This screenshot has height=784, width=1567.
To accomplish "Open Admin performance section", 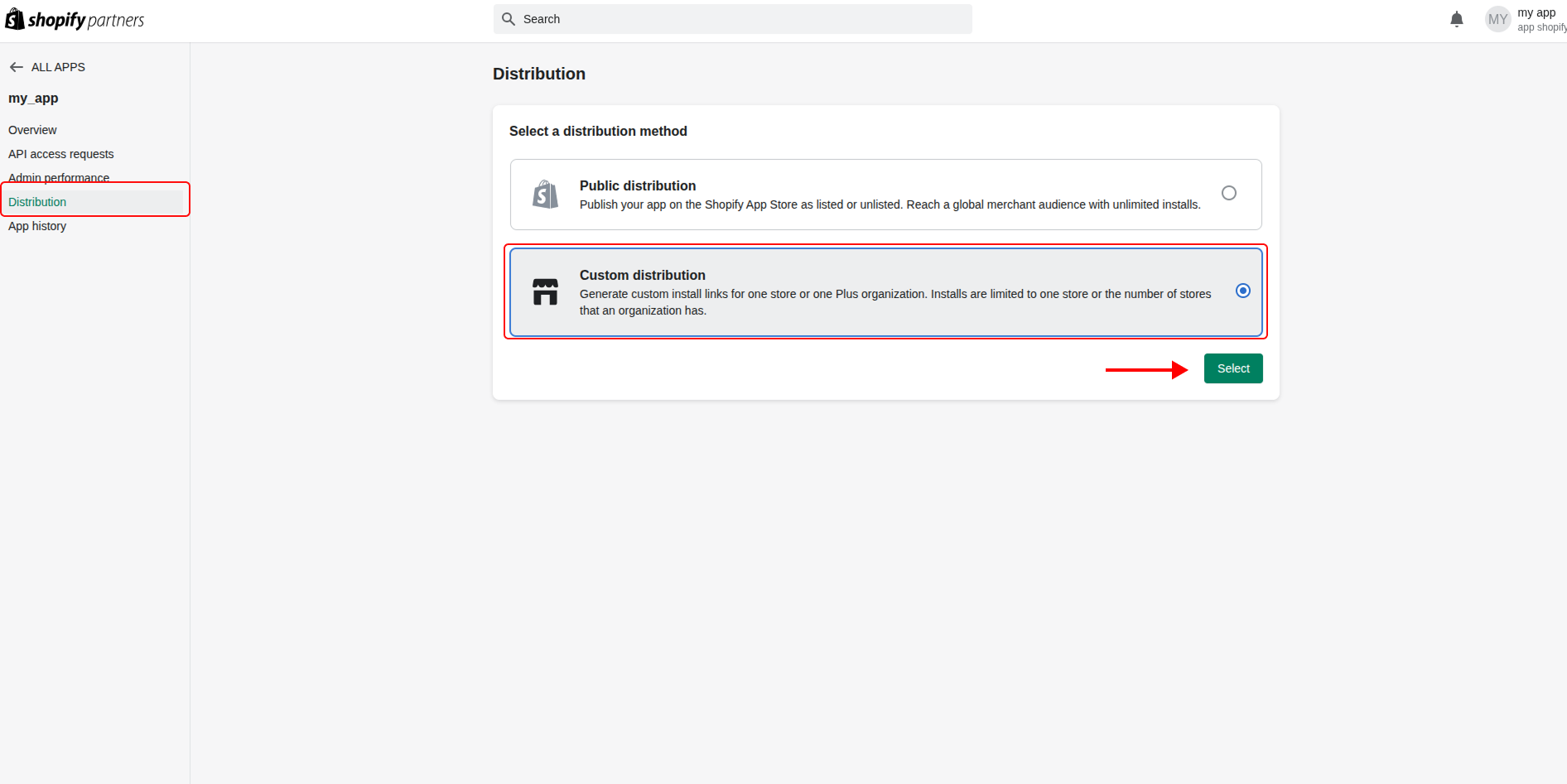I will coord(59,177).
